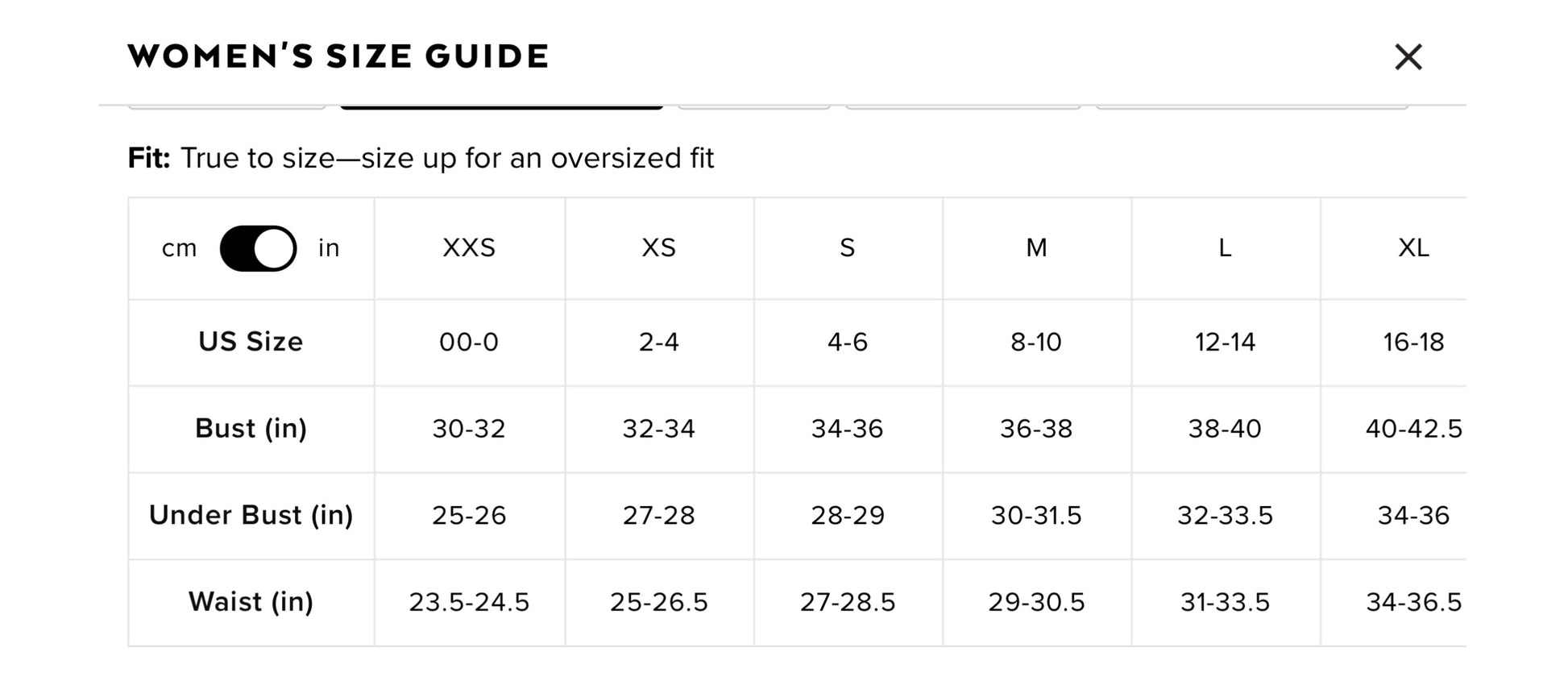Click the 36-38 bust measurement cell
This screenshot has height=673, width=1568.
pyautogui.click(x=1036, y=429)
